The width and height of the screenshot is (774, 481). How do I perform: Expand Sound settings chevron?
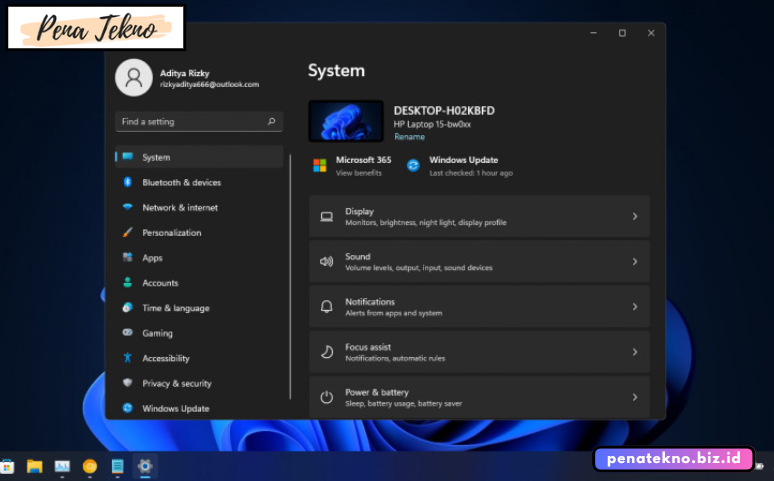click(635, 262)
